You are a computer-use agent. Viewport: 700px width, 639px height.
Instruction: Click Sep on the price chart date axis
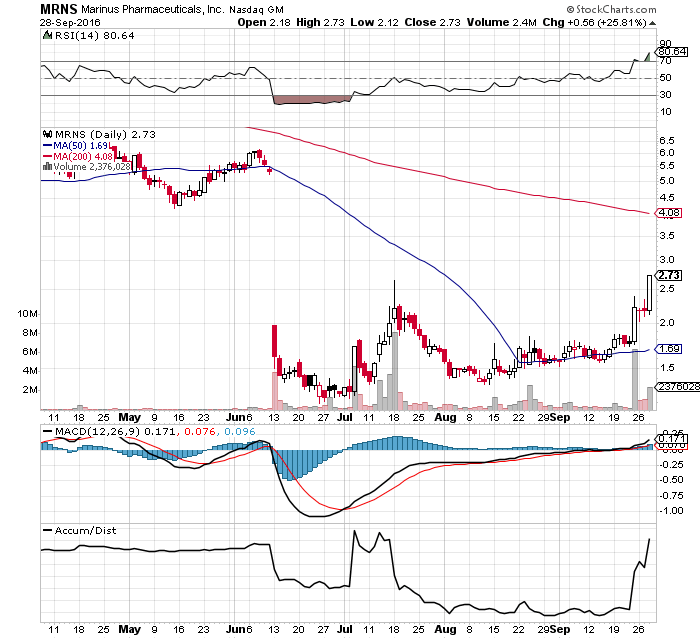coord(560,418)
